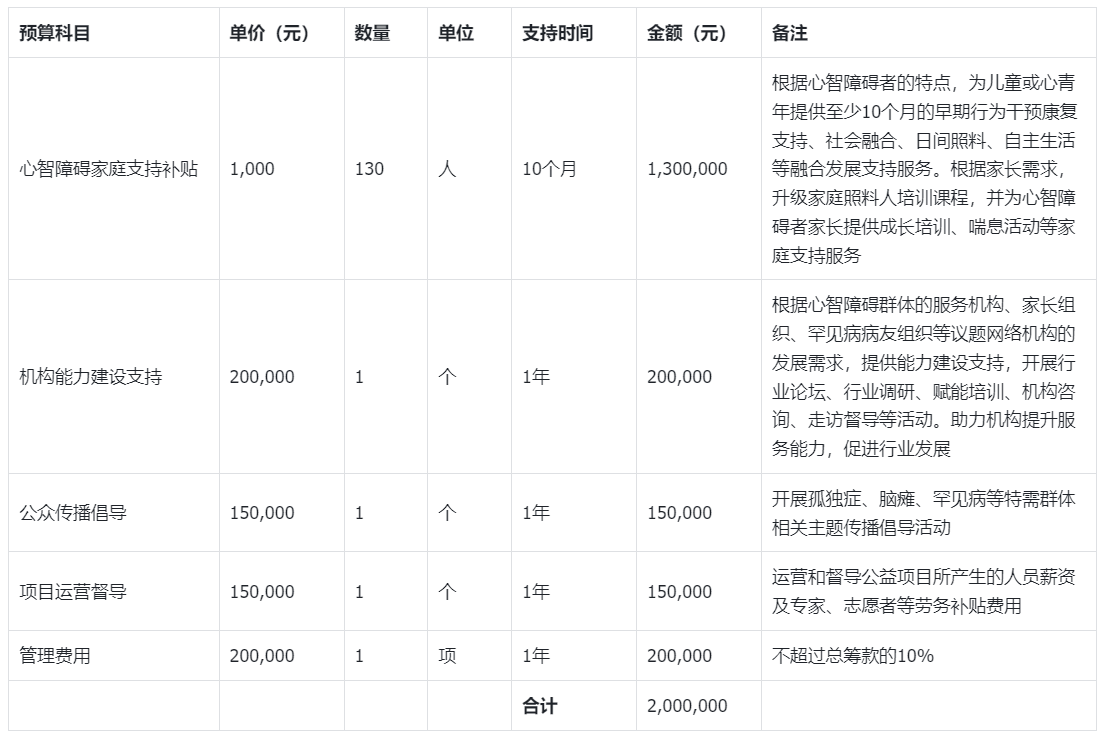Viewport: 1104px width, 737px height.
Task: Select the 心智障碍家庭支持补贴 row label
Action: tap(108, 169)
